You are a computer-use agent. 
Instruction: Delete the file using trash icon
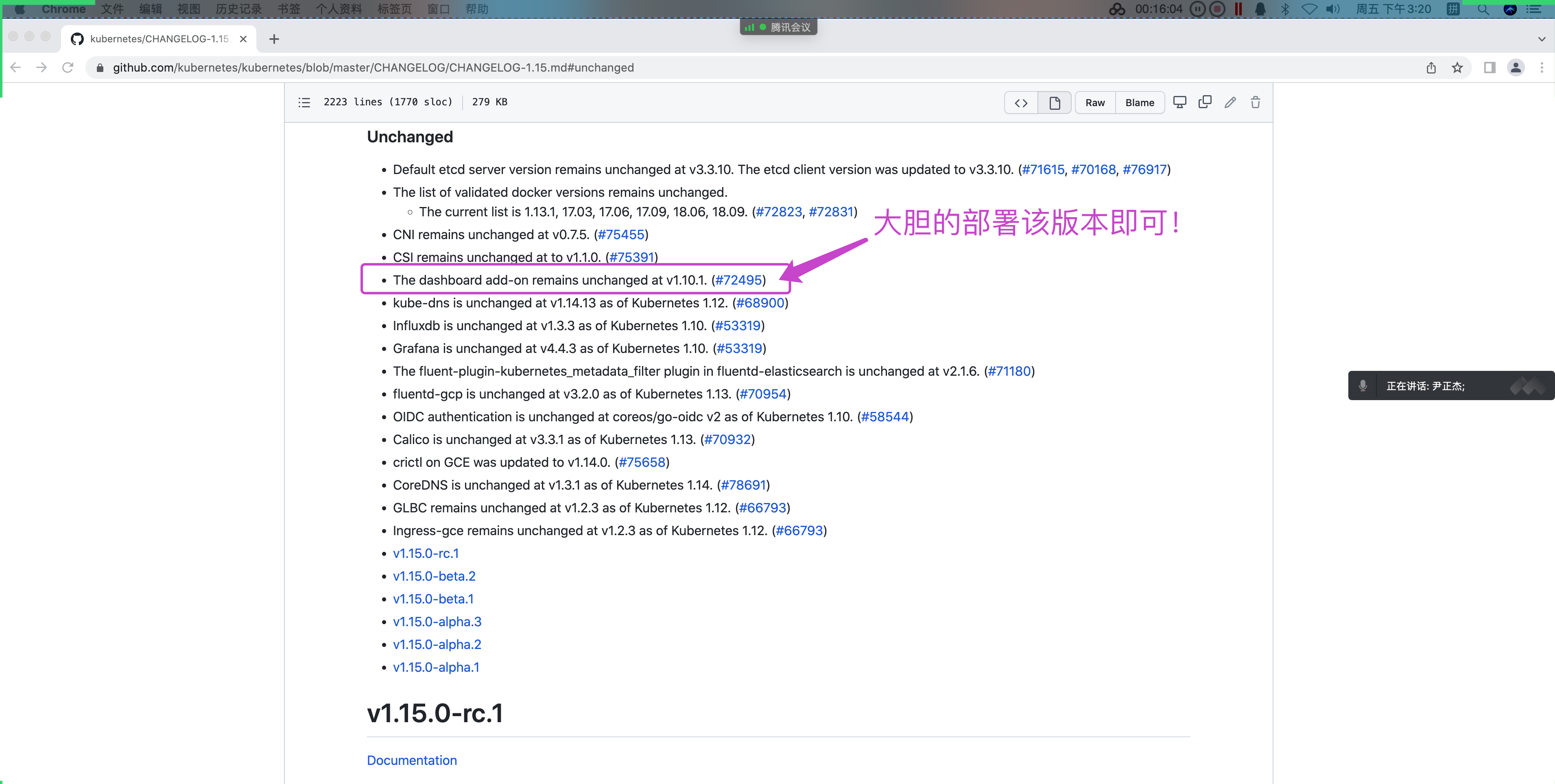1256,102
